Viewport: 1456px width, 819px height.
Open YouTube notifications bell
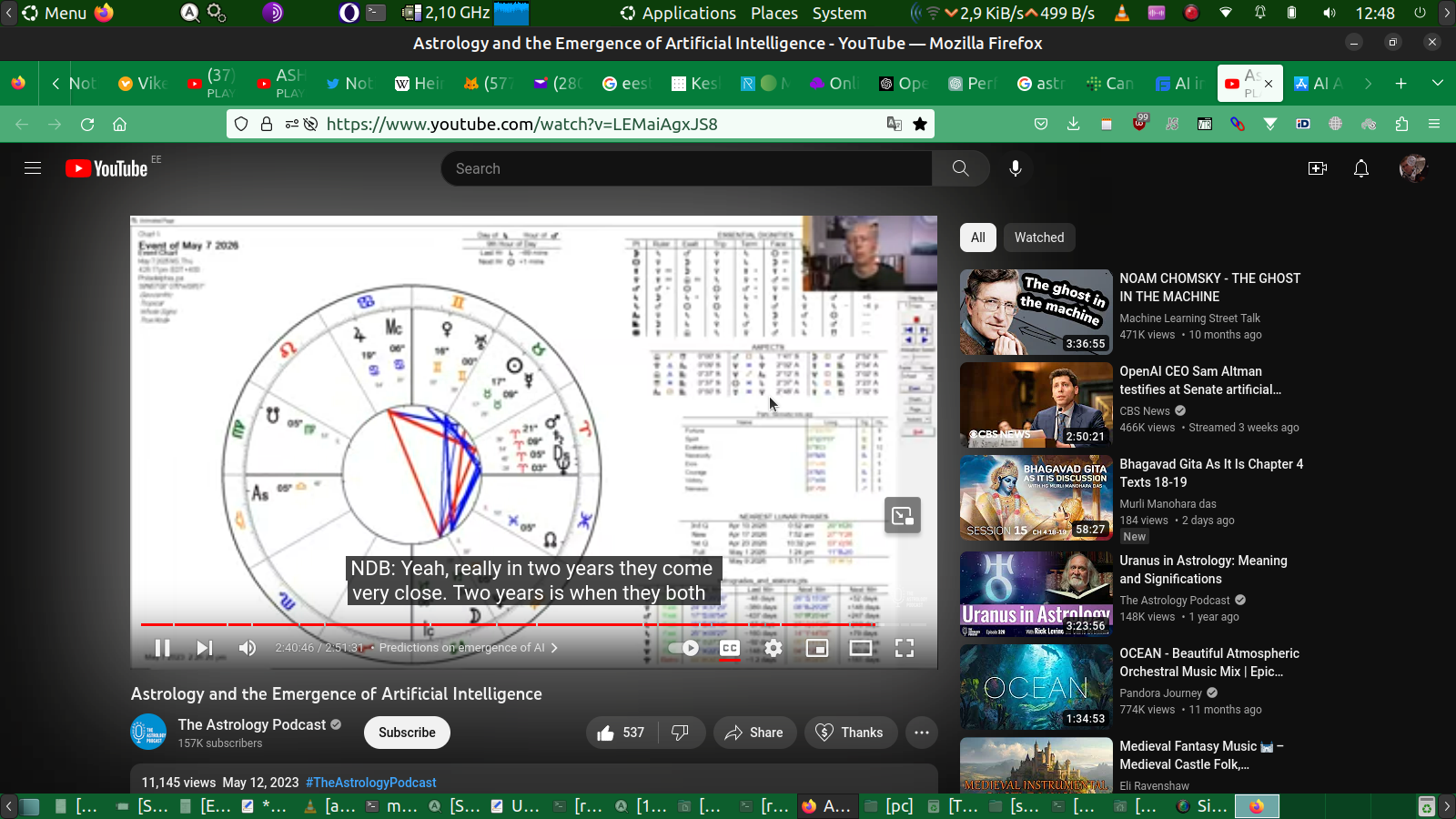[1361, 168]
